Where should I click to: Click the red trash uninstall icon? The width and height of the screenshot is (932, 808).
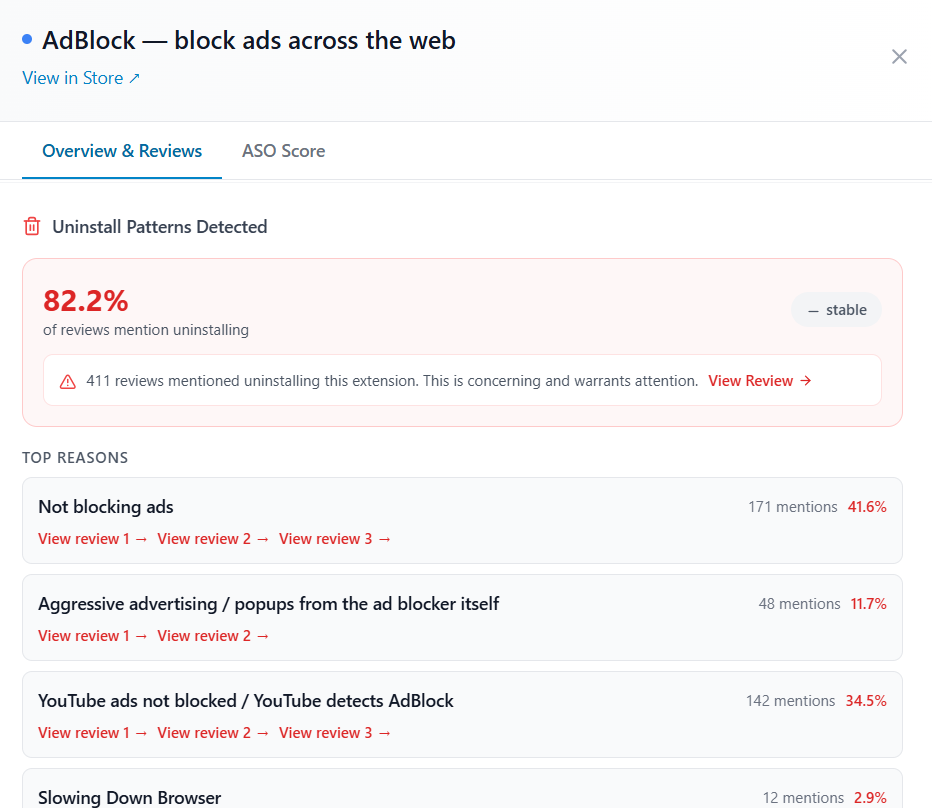point(32,227)
